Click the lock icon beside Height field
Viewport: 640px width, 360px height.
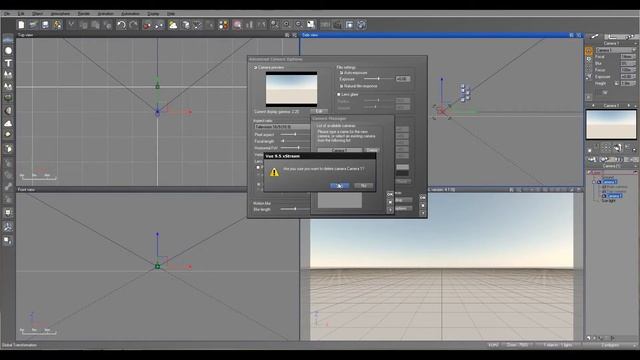(x=617, y=83)
